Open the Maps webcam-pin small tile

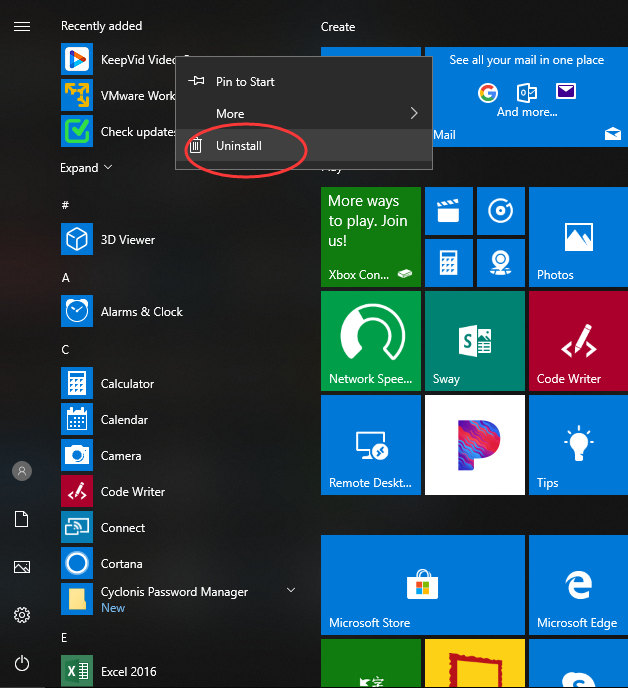(x=501, y=263)
